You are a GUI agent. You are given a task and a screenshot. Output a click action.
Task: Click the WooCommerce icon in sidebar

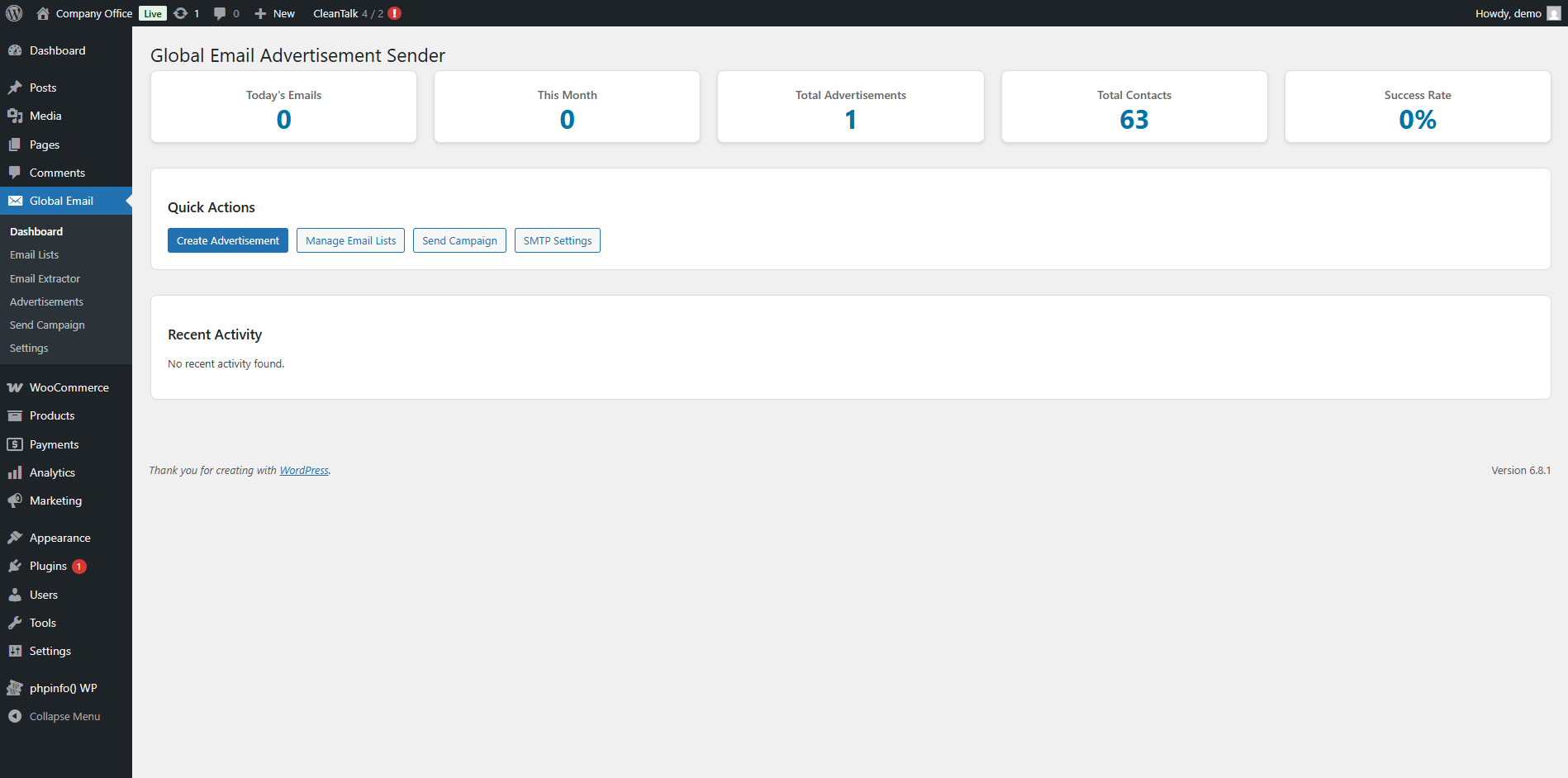[15, 387]
